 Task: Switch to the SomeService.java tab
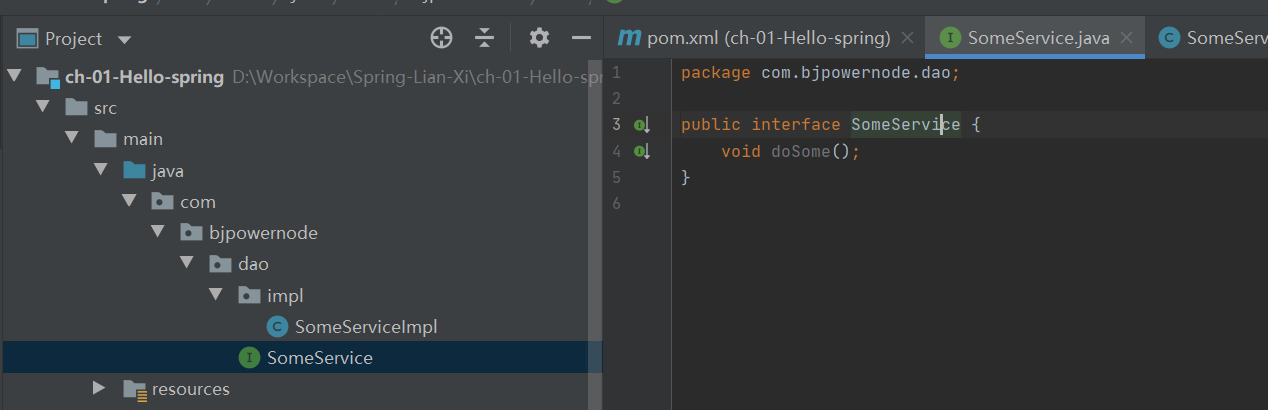pyautogui.click(x=1038, y=38)
